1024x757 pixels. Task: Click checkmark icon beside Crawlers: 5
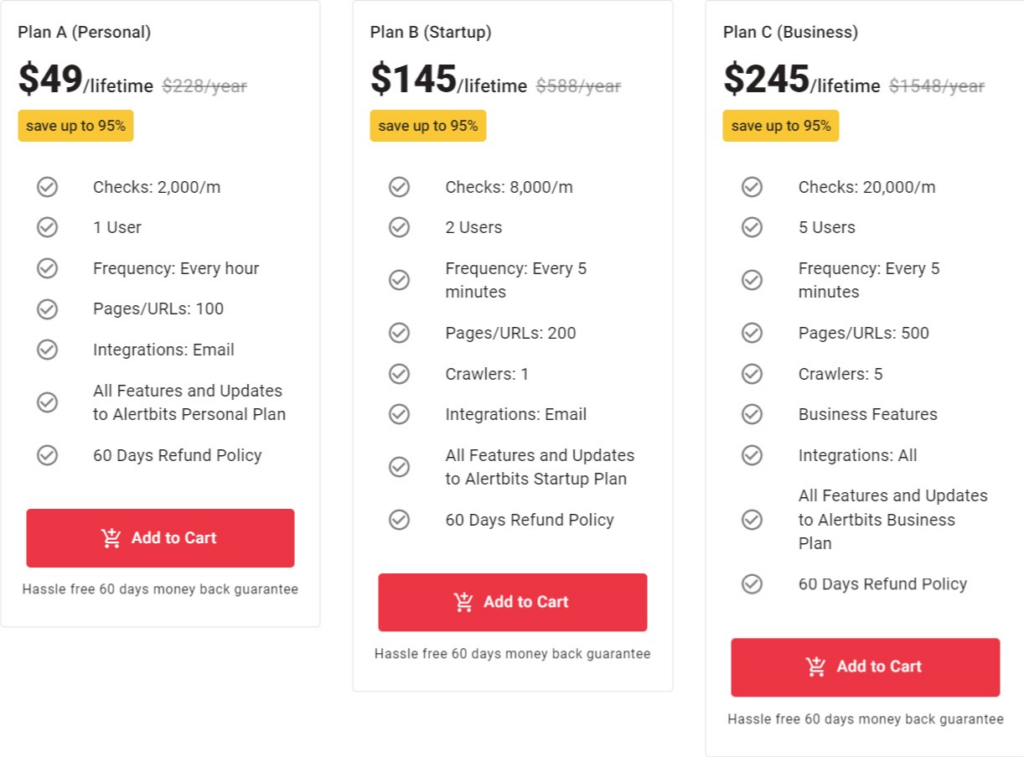pyautogui.click(x=752, y=374)
